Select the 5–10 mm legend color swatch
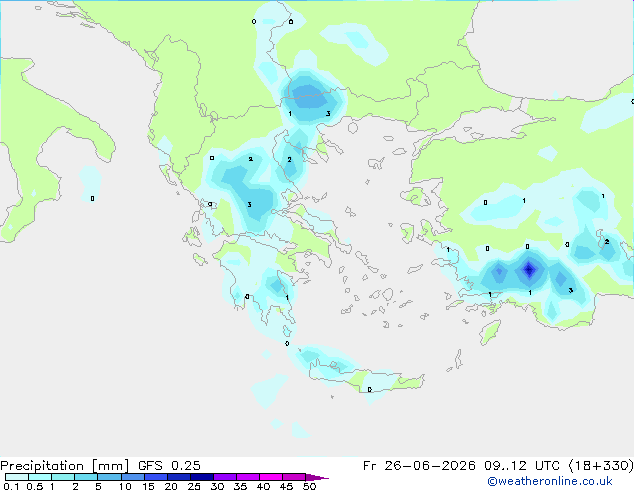 [109, 477]
